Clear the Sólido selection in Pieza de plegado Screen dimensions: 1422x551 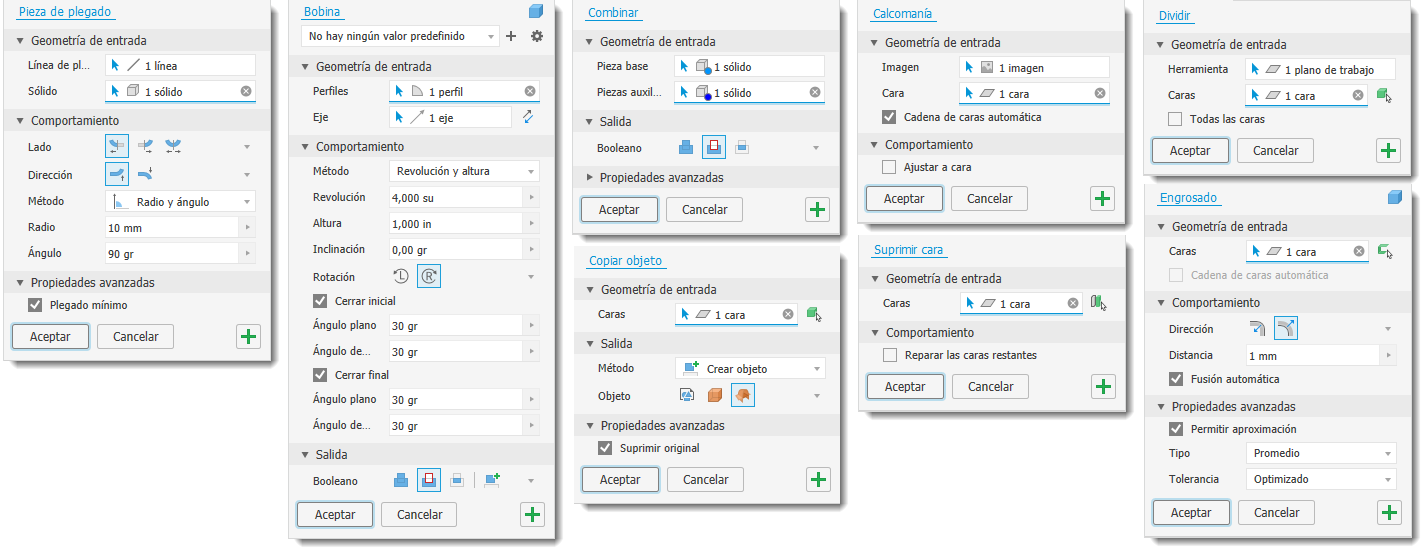(x=246, y=91)
